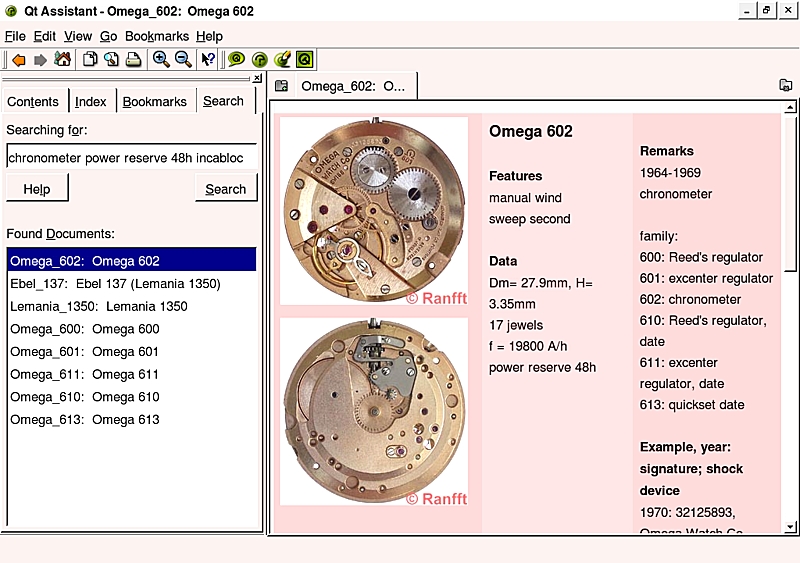Image resolution: width=800 pixels, height=563 pixels.
Task: Open the Bookmarks menu
Action: coord(156,36)
